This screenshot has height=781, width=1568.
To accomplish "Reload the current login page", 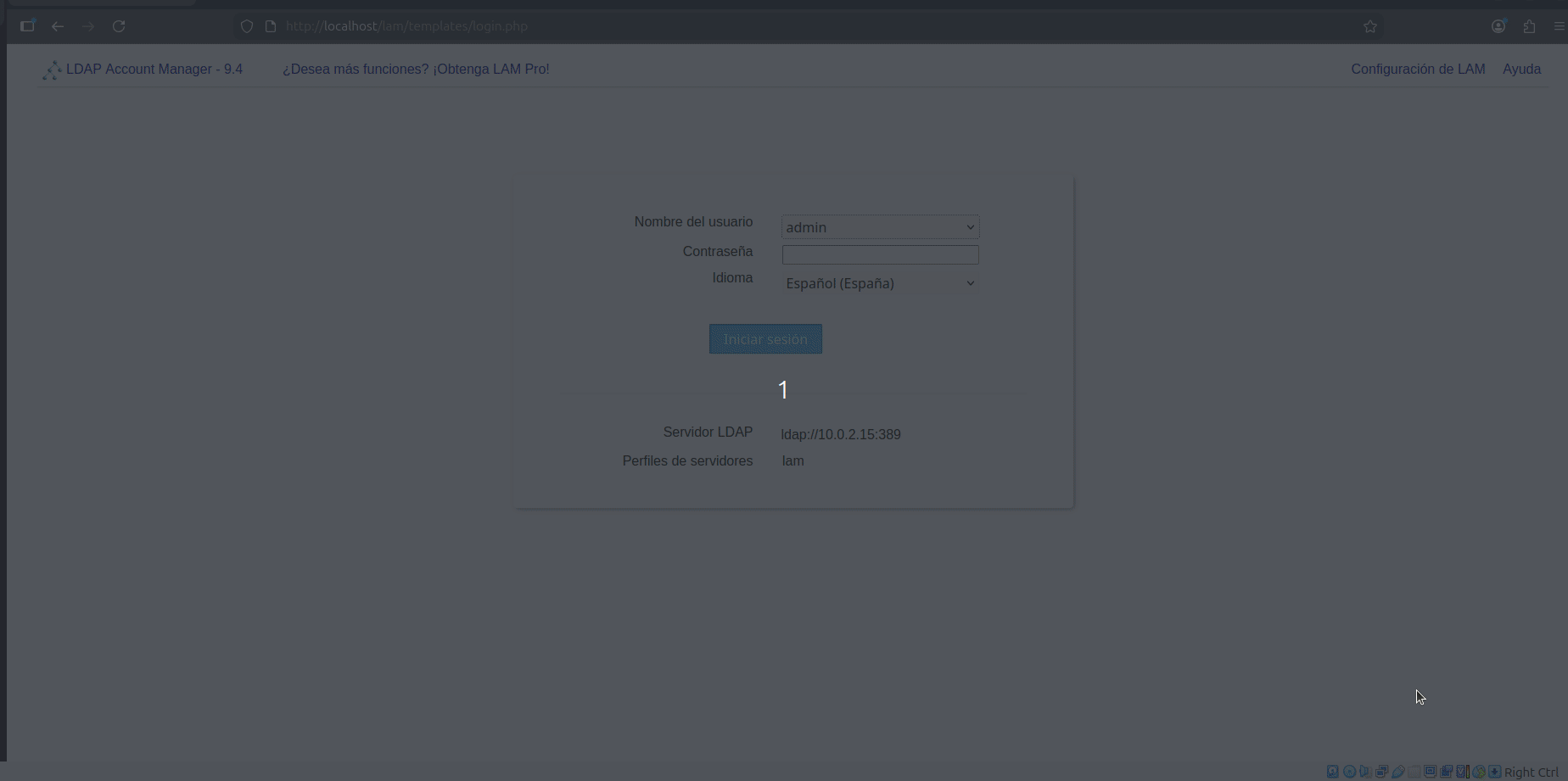I will click(x=119, y=26).
